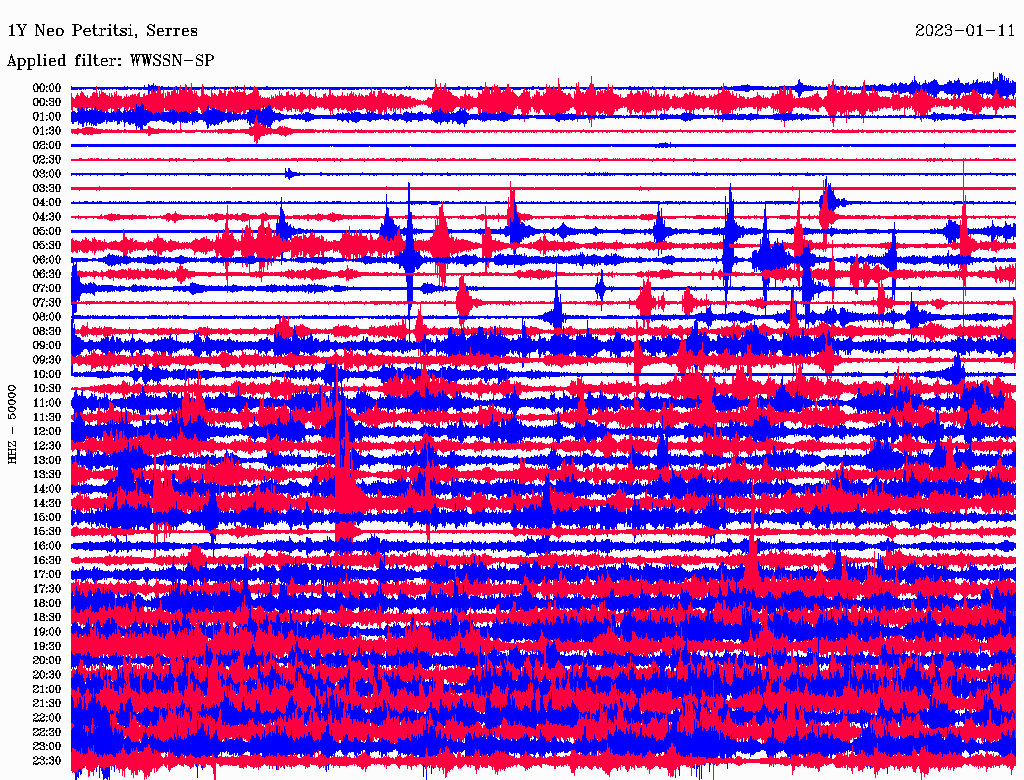Select the date label 2023-01-11

965,31
